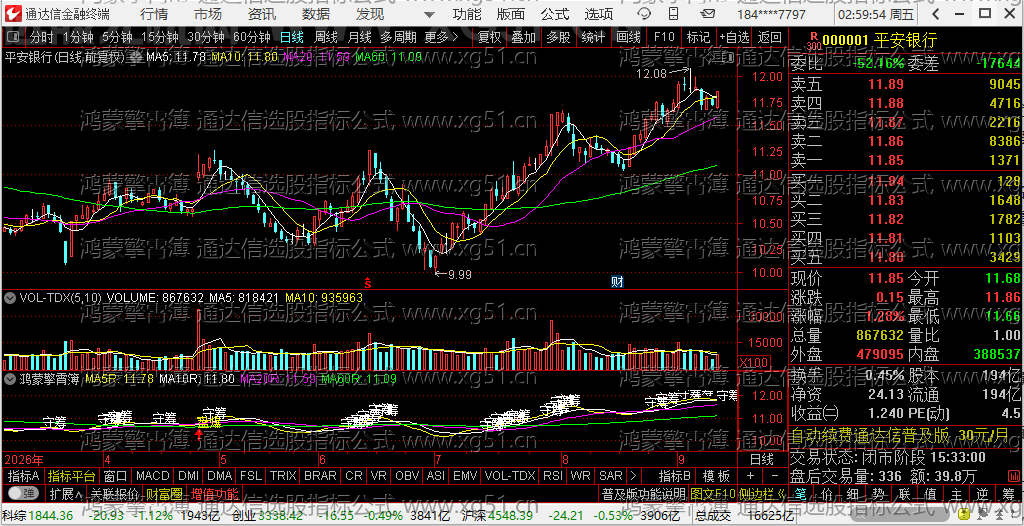Click the customer service headset icon
The image size is (1024, 526).
pos(643,14)
